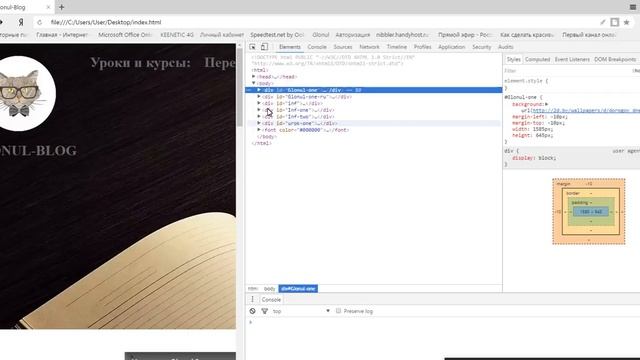
Task: Toggle the device toolbar icon
Action: coord(264,47)
